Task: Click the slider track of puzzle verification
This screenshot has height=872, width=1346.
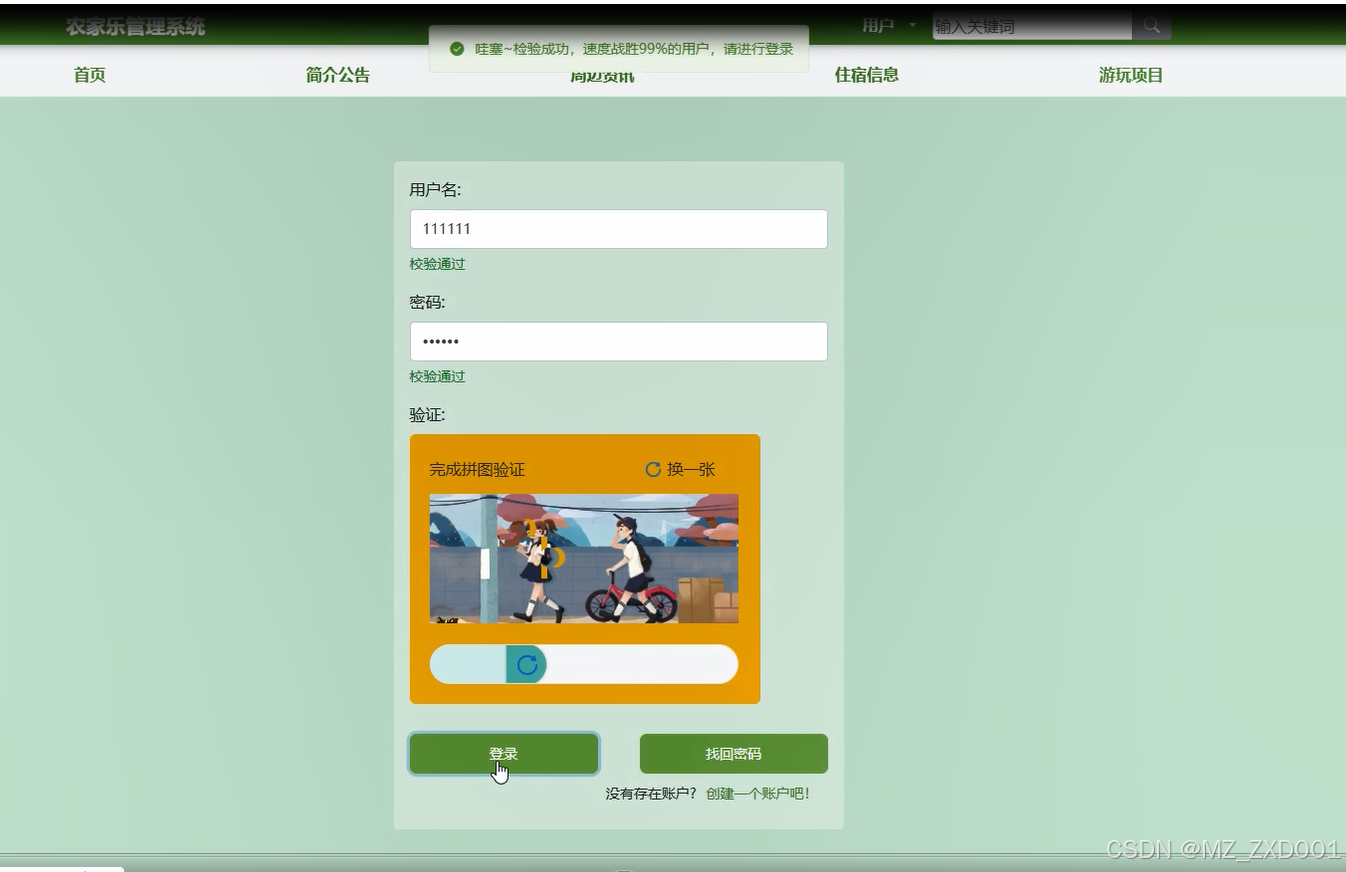Action: click(x=584, y=665)
